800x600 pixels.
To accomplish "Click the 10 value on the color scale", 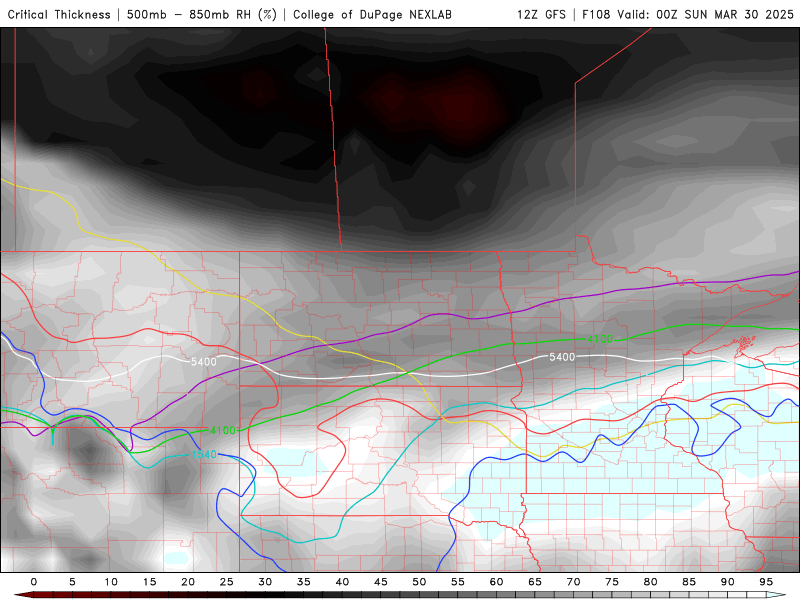I will 111,582.
